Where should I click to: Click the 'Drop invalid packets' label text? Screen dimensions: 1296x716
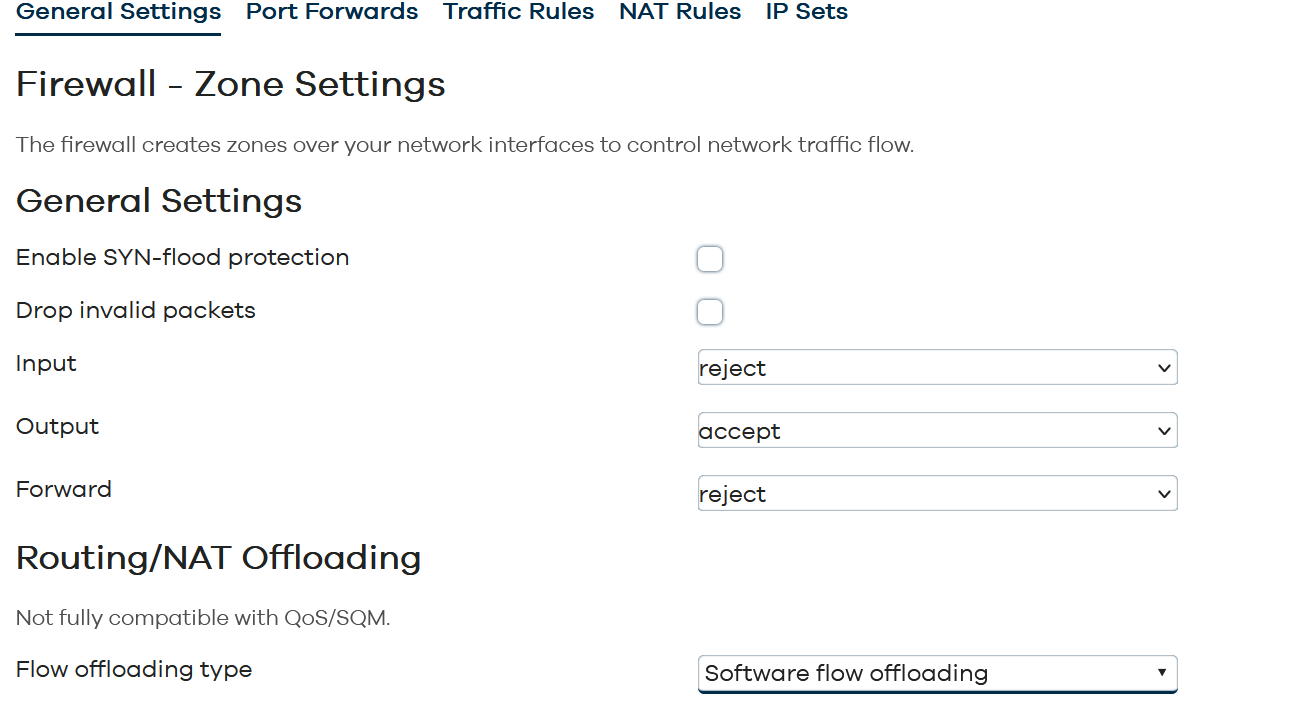click(136, 311)
